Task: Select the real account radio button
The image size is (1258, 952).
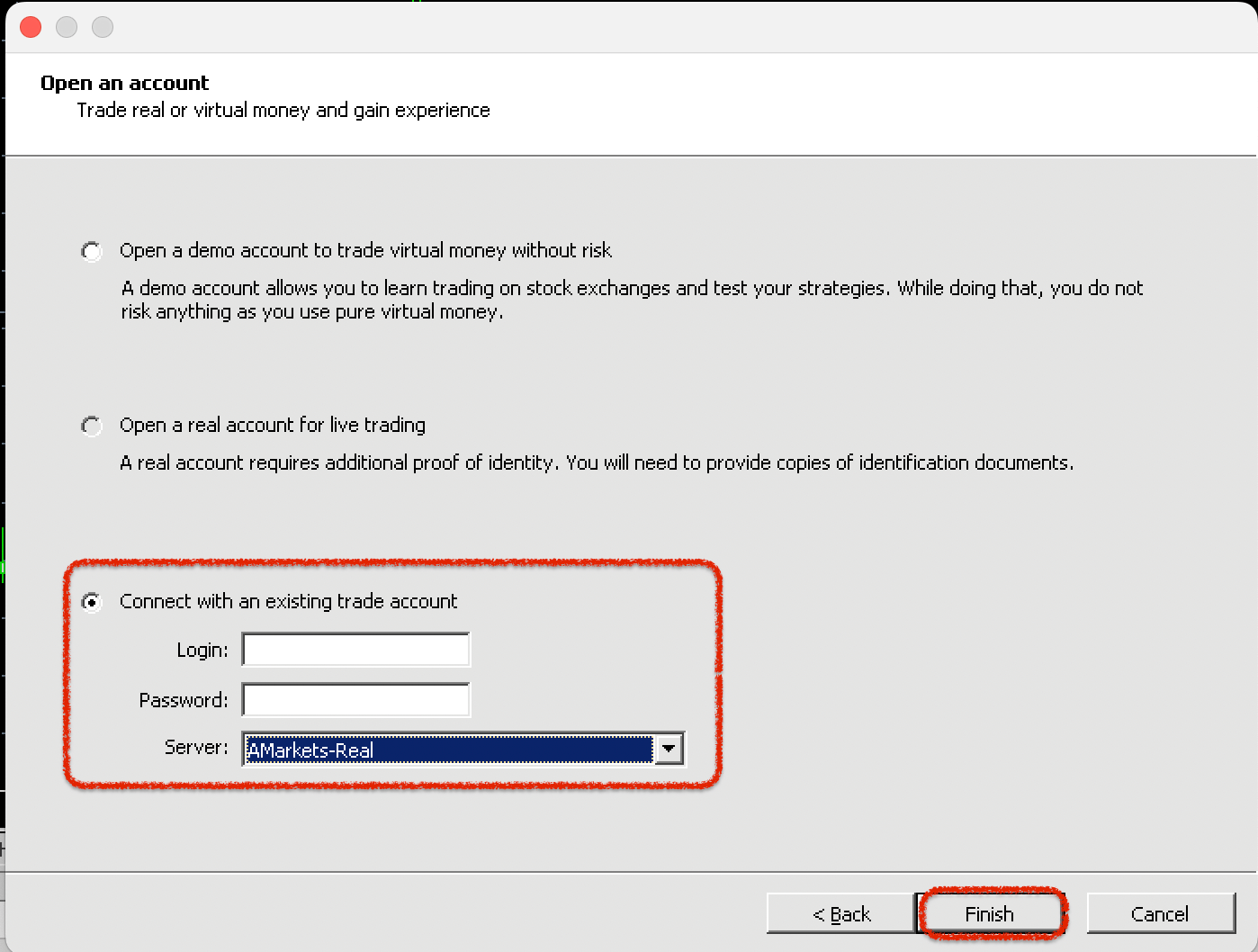Action: (92, 426)
